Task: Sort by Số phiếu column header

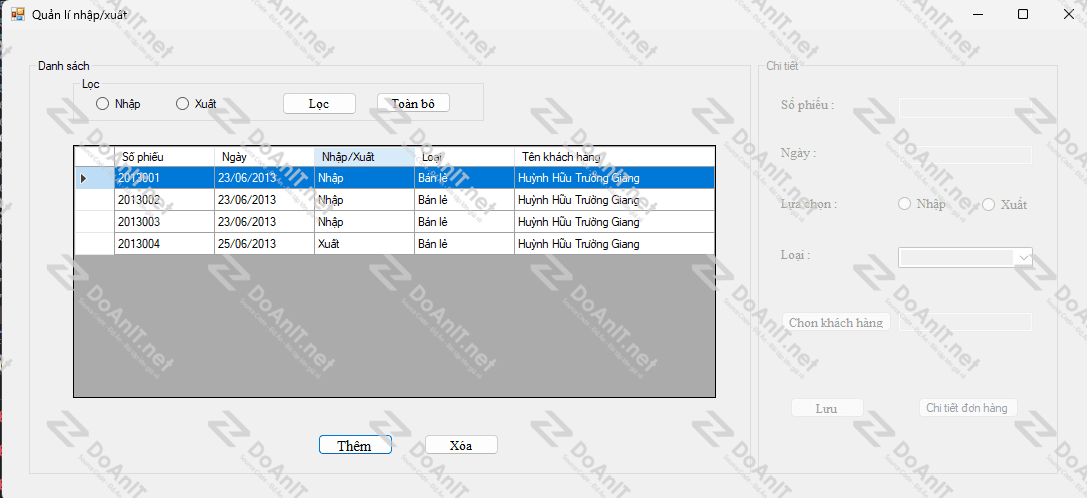Action: coord(164,157)
